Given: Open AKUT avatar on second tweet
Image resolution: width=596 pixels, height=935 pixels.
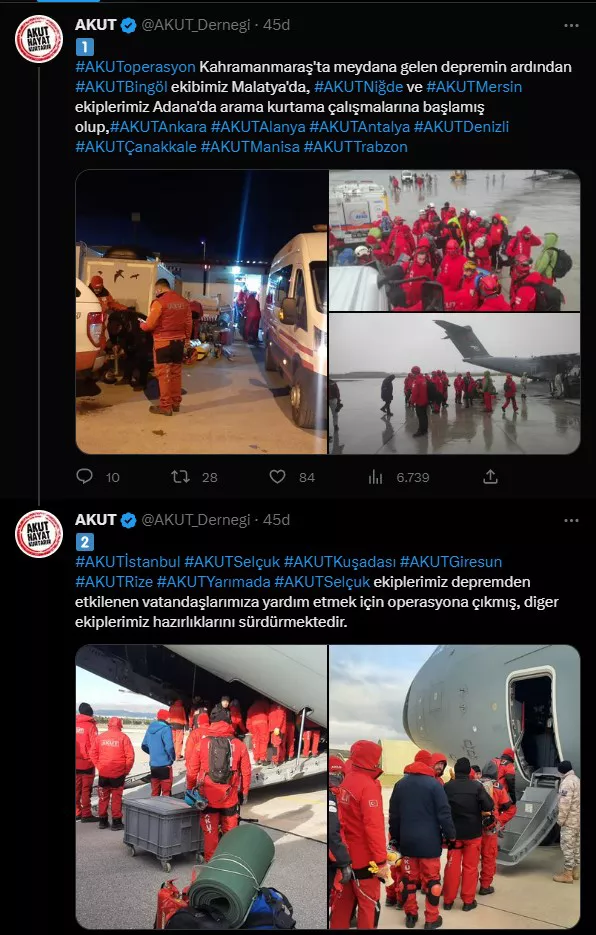Looking at the screenshot, I should point(39,534).
